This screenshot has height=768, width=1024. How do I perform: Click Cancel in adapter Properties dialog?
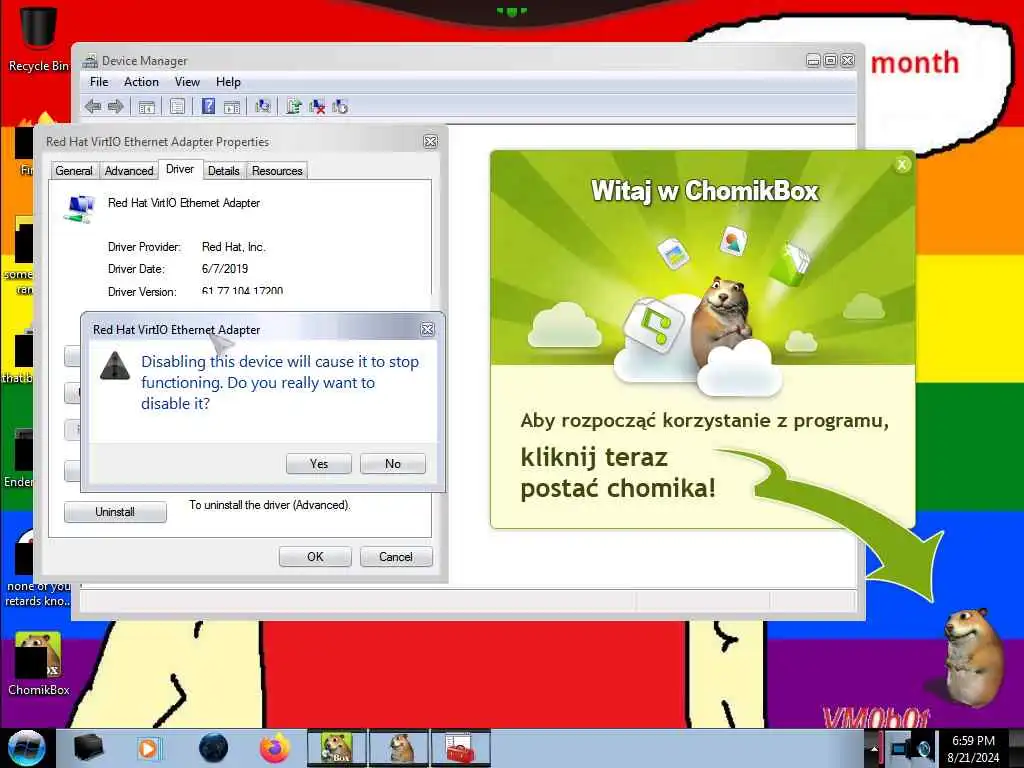[396, 556]
